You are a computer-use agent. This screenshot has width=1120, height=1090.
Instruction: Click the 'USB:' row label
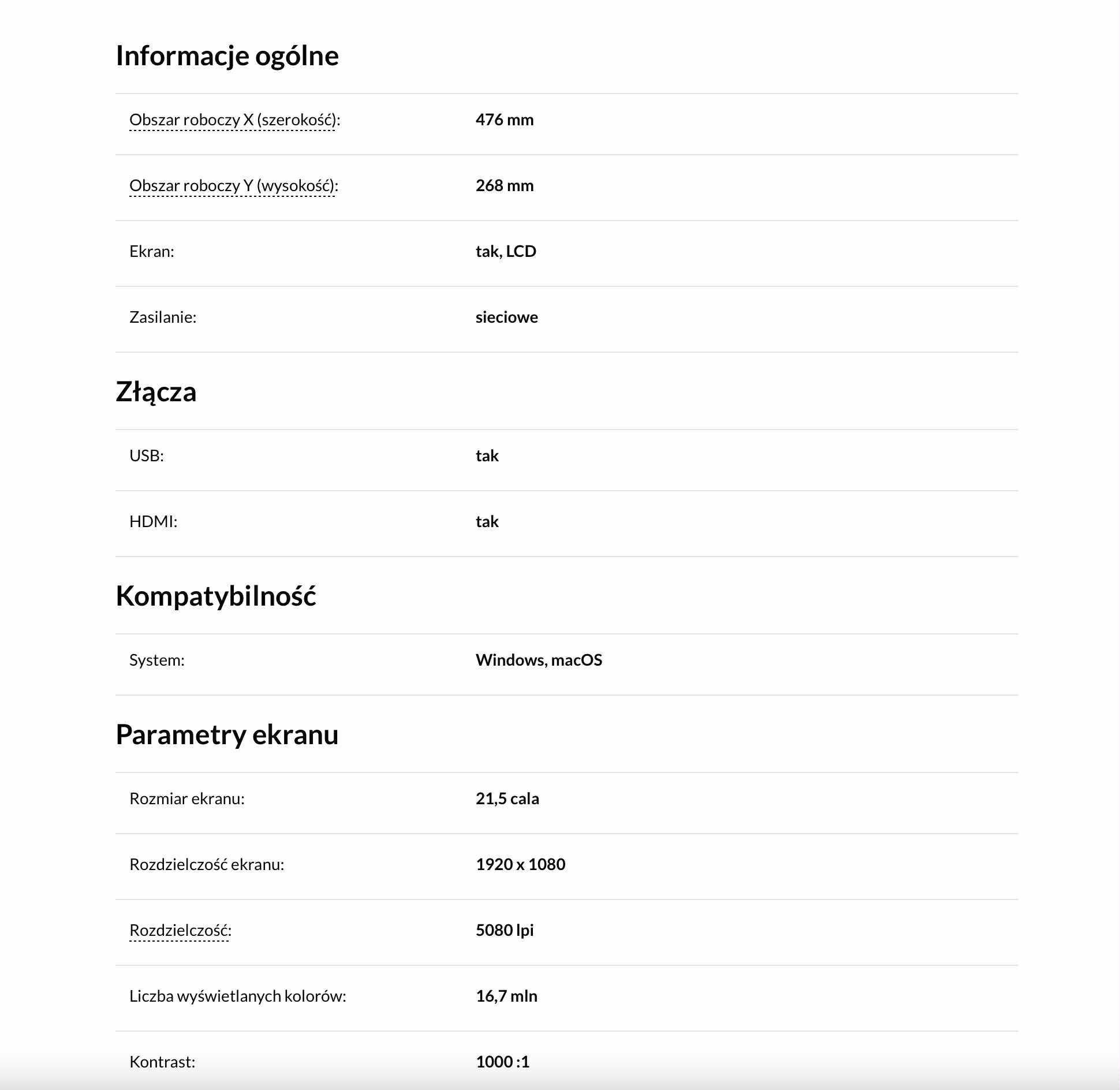147,456
